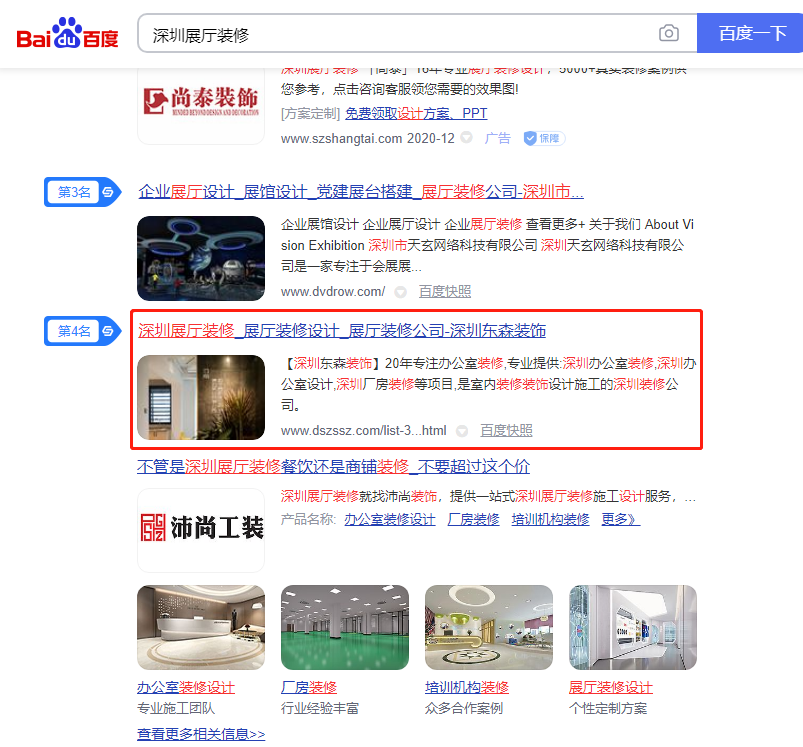Expand dropdown arrow next to www.szshangtai.com
The height and width of the screenshot is (747, 803).
466,138
